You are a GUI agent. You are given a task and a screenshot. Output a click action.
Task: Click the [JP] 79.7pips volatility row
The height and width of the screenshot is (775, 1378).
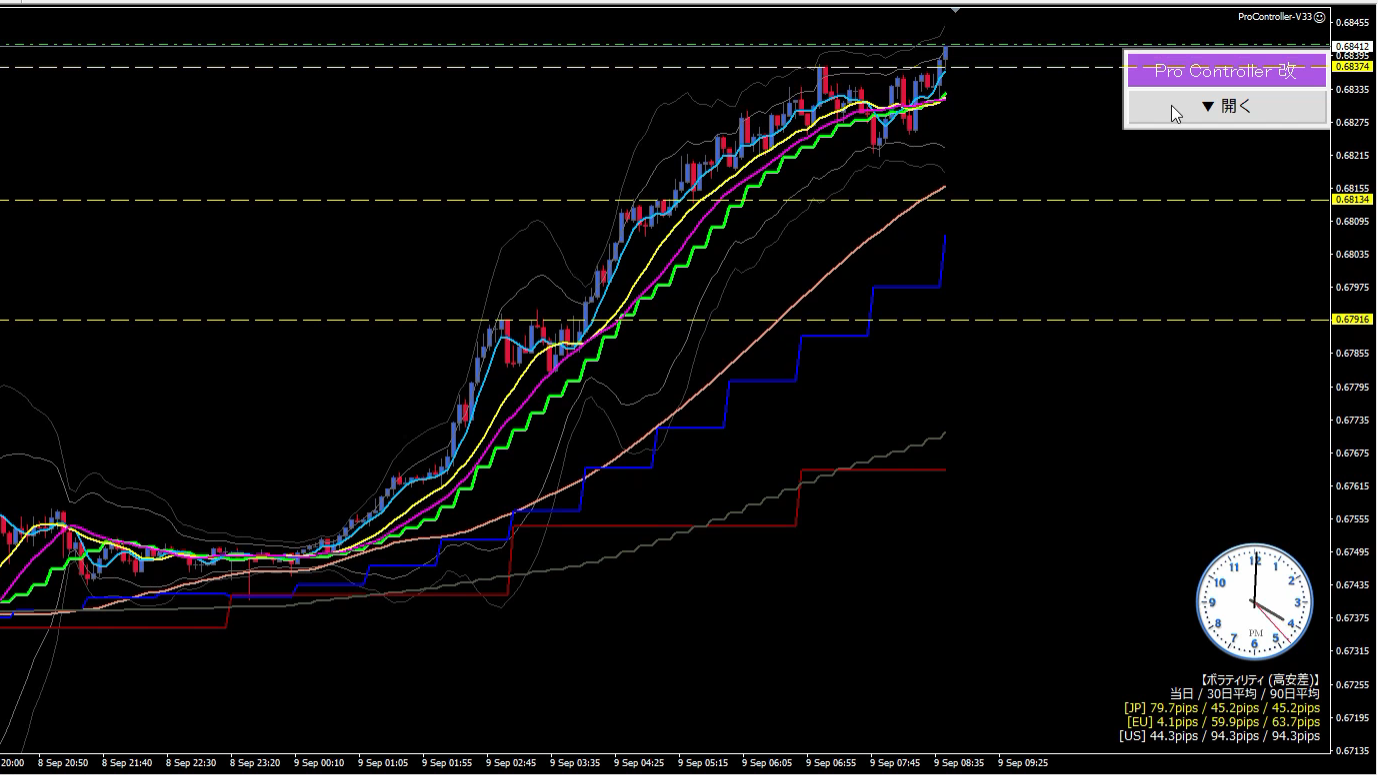tap(1222, 707)
